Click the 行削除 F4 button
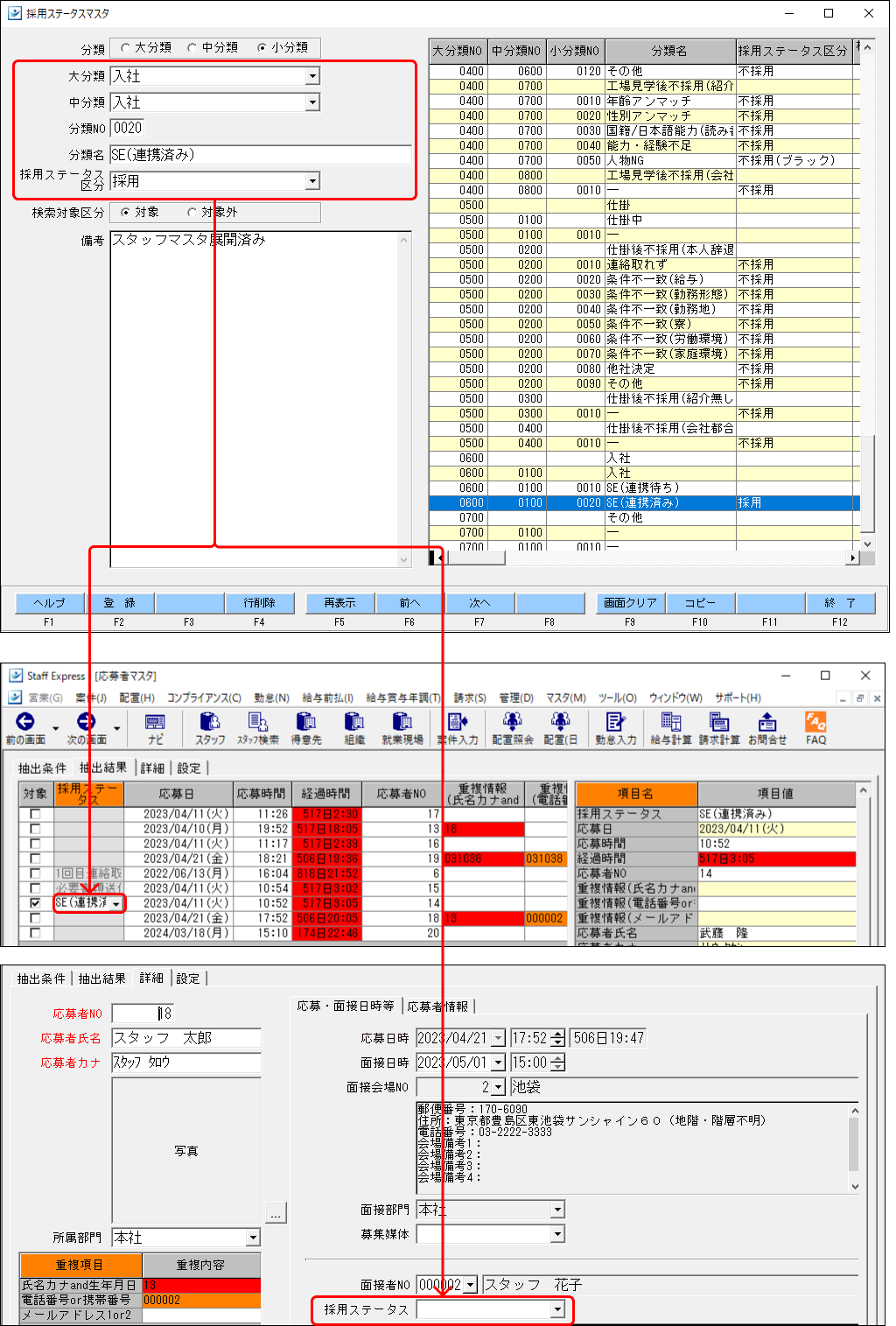896x1326 pixels. tap(260, 603)
